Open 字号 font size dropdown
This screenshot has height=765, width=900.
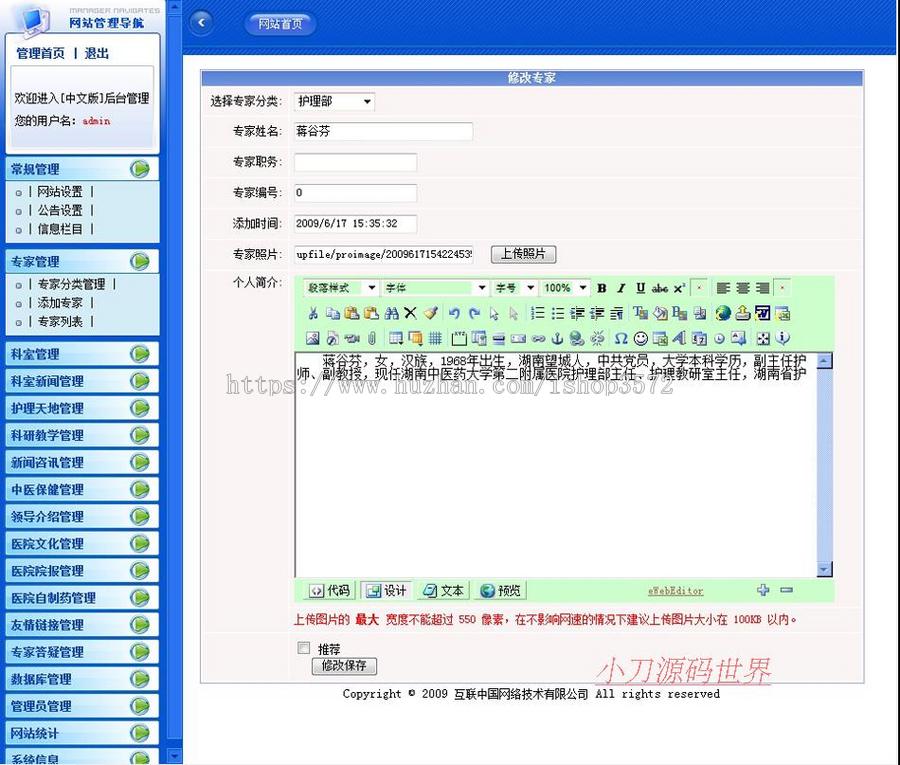pos(515,288)
